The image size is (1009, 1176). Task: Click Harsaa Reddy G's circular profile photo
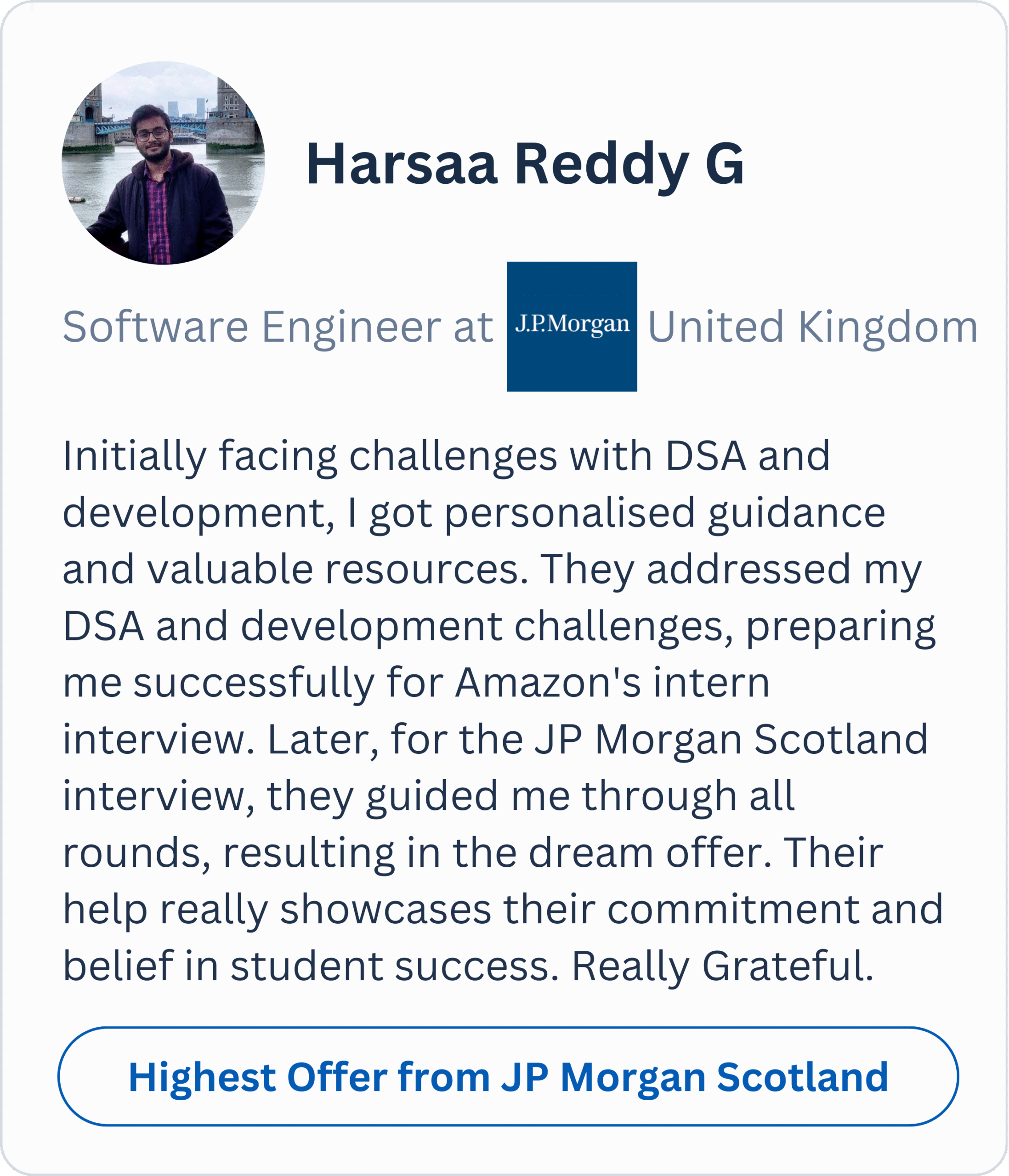click(x=163, y=163)
